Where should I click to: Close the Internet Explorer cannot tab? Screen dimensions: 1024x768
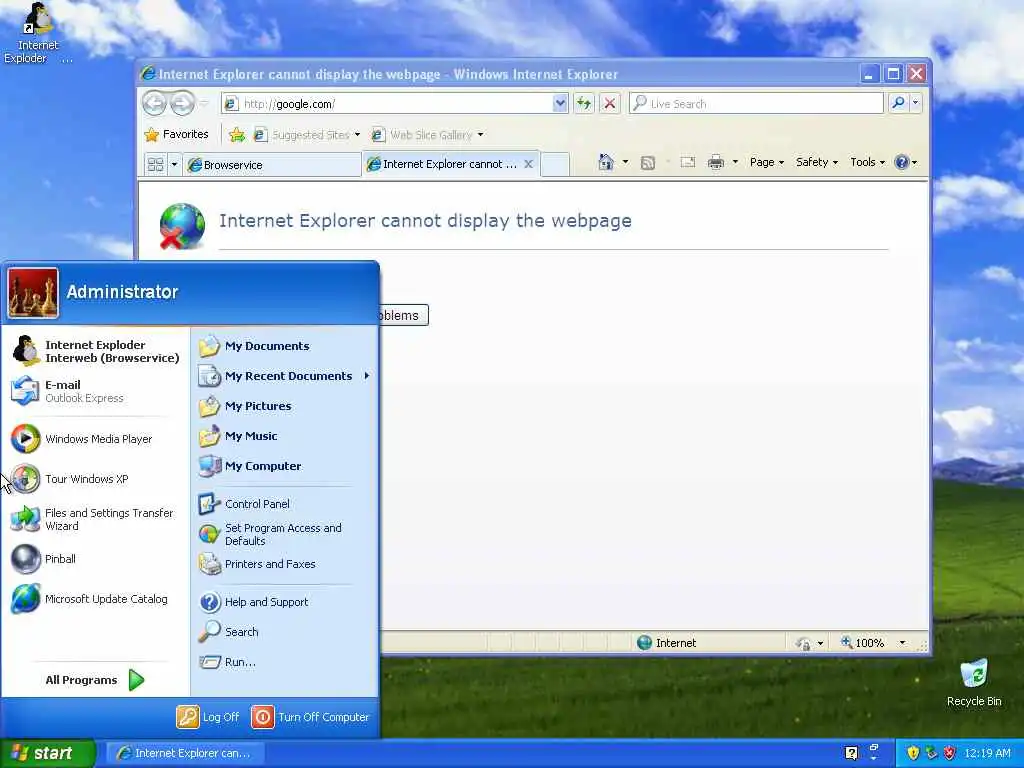[528, 164]
